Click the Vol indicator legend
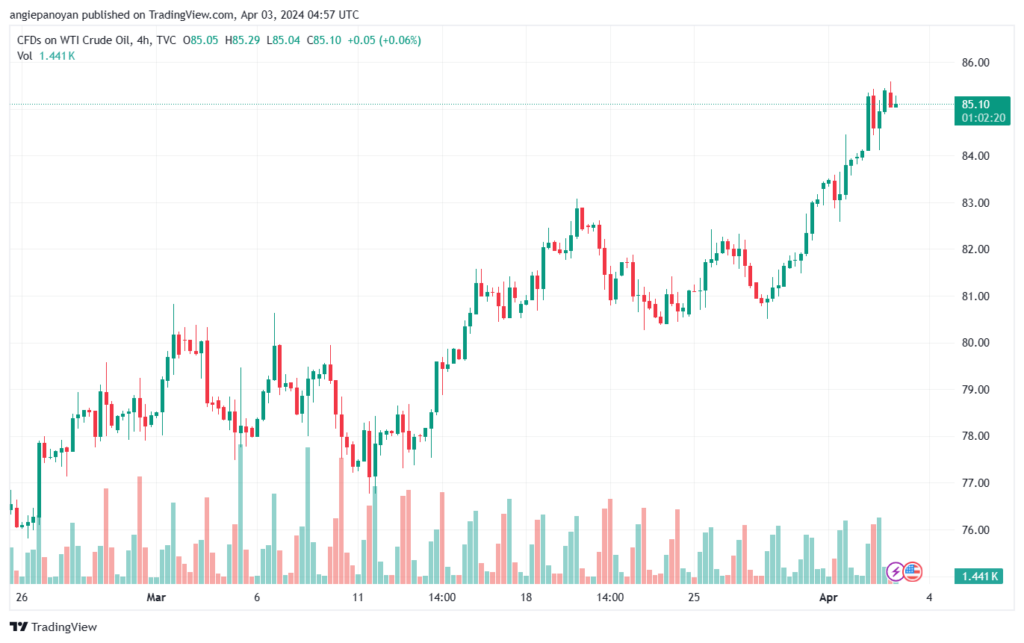Screen dimensions: 1024x643 (24, 56)
